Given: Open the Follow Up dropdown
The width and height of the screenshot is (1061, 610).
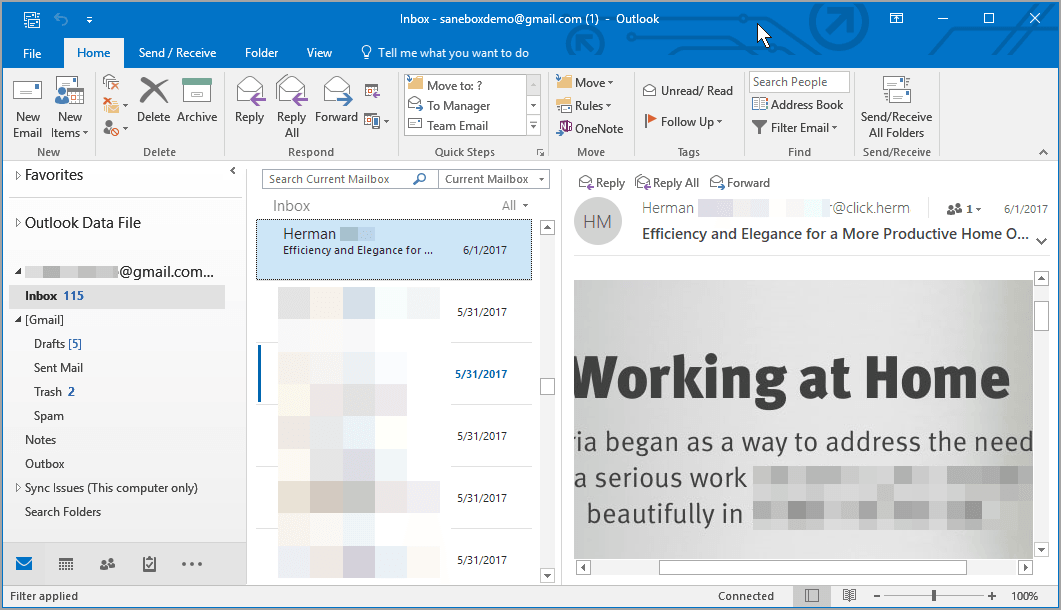Looking at the screenshot, I should (683, 122).
